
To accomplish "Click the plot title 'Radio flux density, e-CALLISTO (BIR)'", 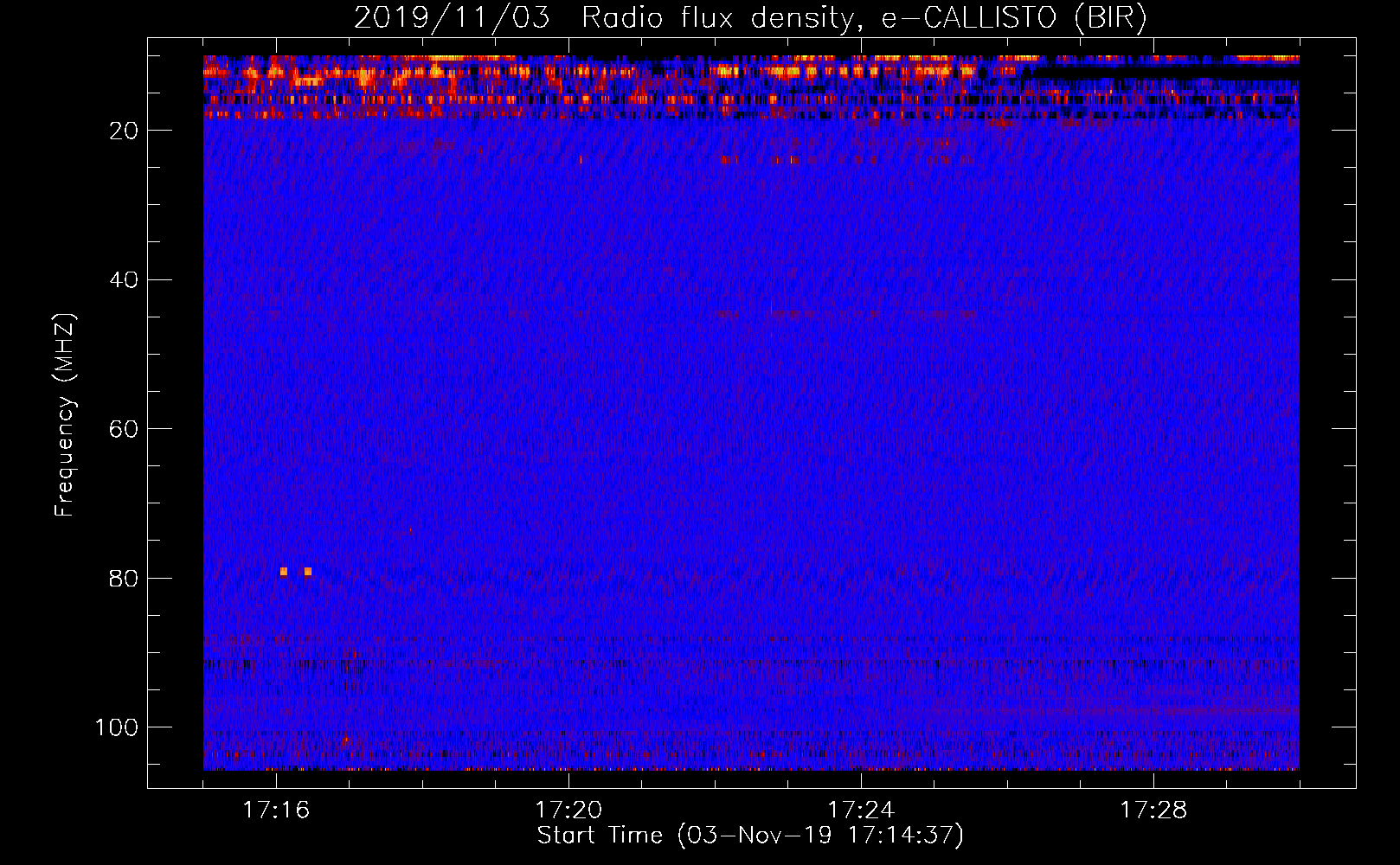I will click(x=864, y=18).
